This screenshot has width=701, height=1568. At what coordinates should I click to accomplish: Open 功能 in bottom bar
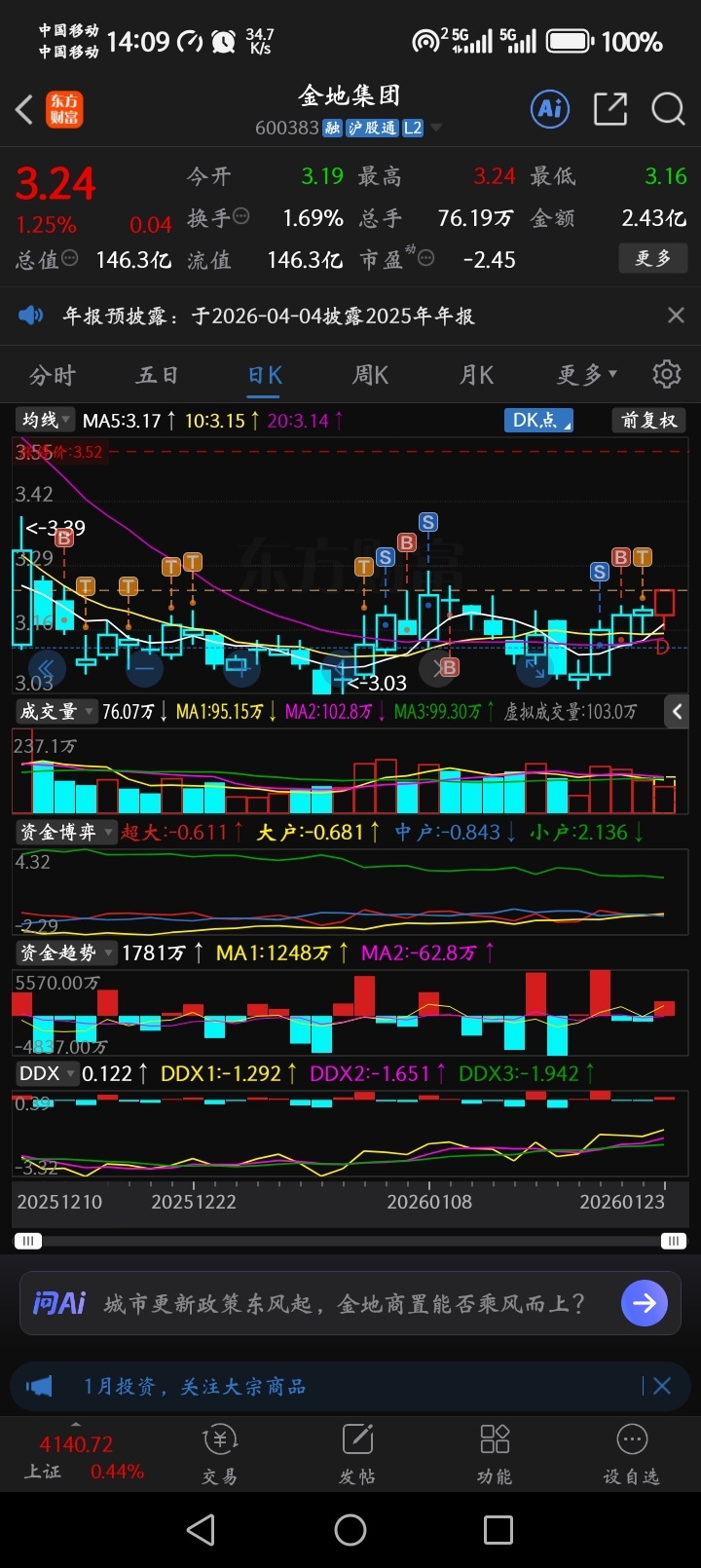coord(495,1454)
